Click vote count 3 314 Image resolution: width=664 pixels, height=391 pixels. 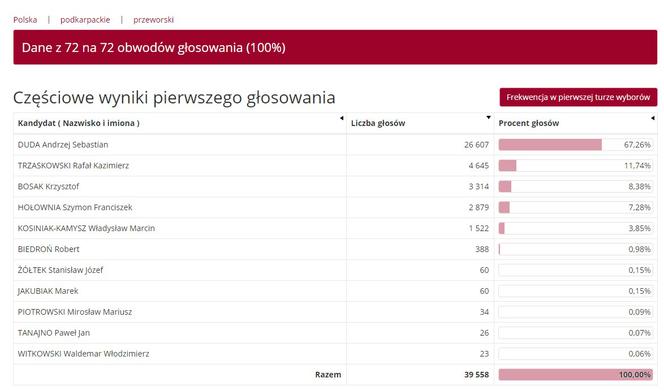tap(479, 186)
